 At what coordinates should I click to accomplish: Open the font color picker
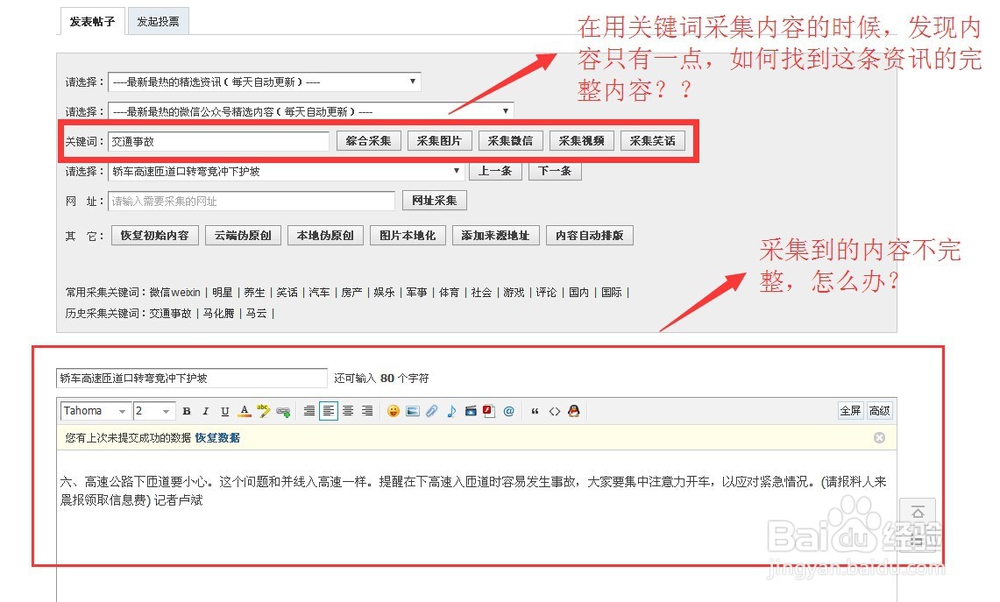[x=244, y=411]
